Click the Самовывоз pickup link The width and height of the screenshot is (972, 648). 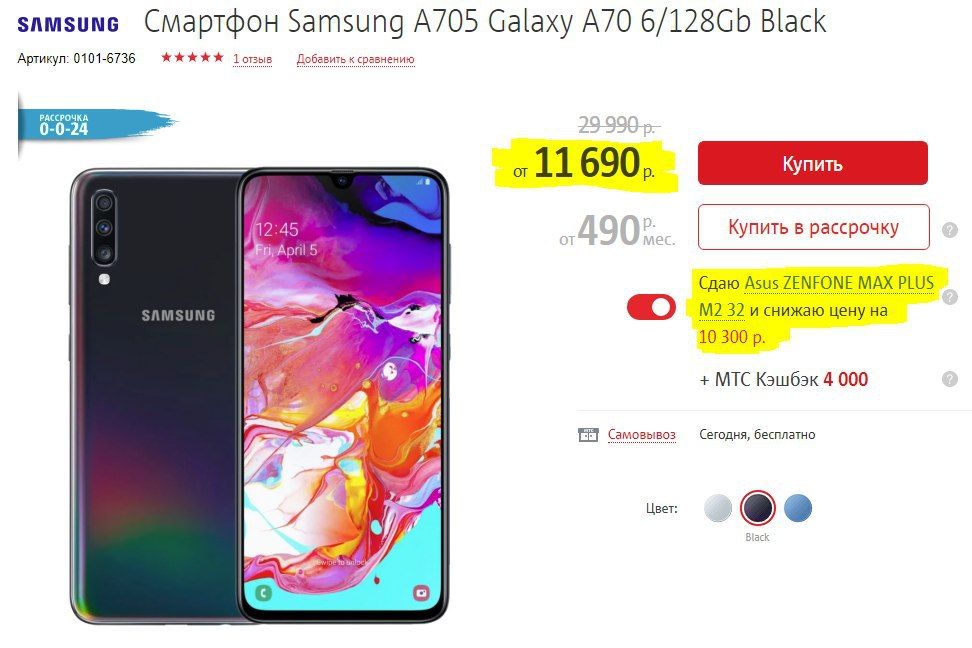click(x=642, y=435)
